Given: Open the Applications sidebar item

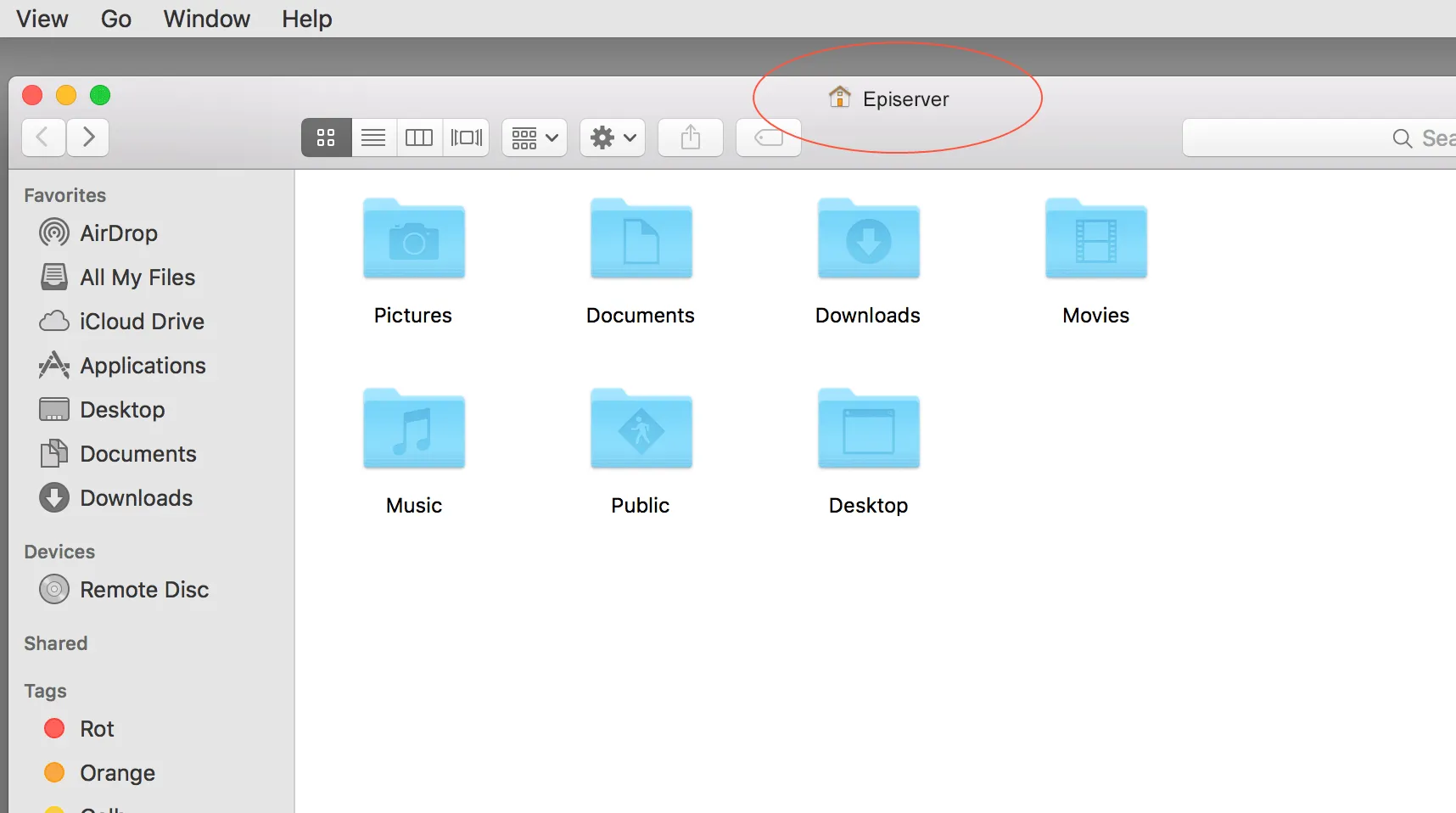Looking at the screenshot, I should coord(122,365).
